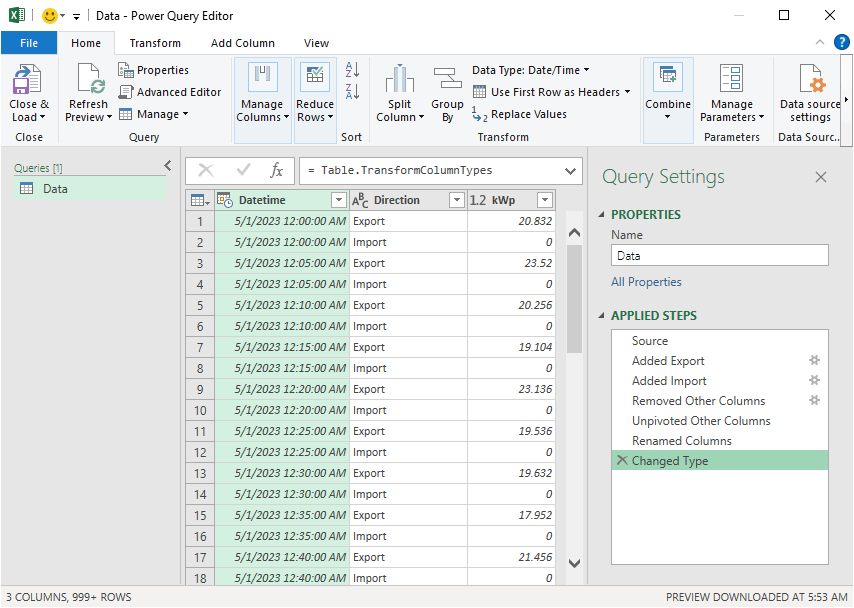Image resolution: width=854 pixels, height=608 pixels.
Task: Switch to the Home tab
Action: pyautogui.click(x=86, y=43)
